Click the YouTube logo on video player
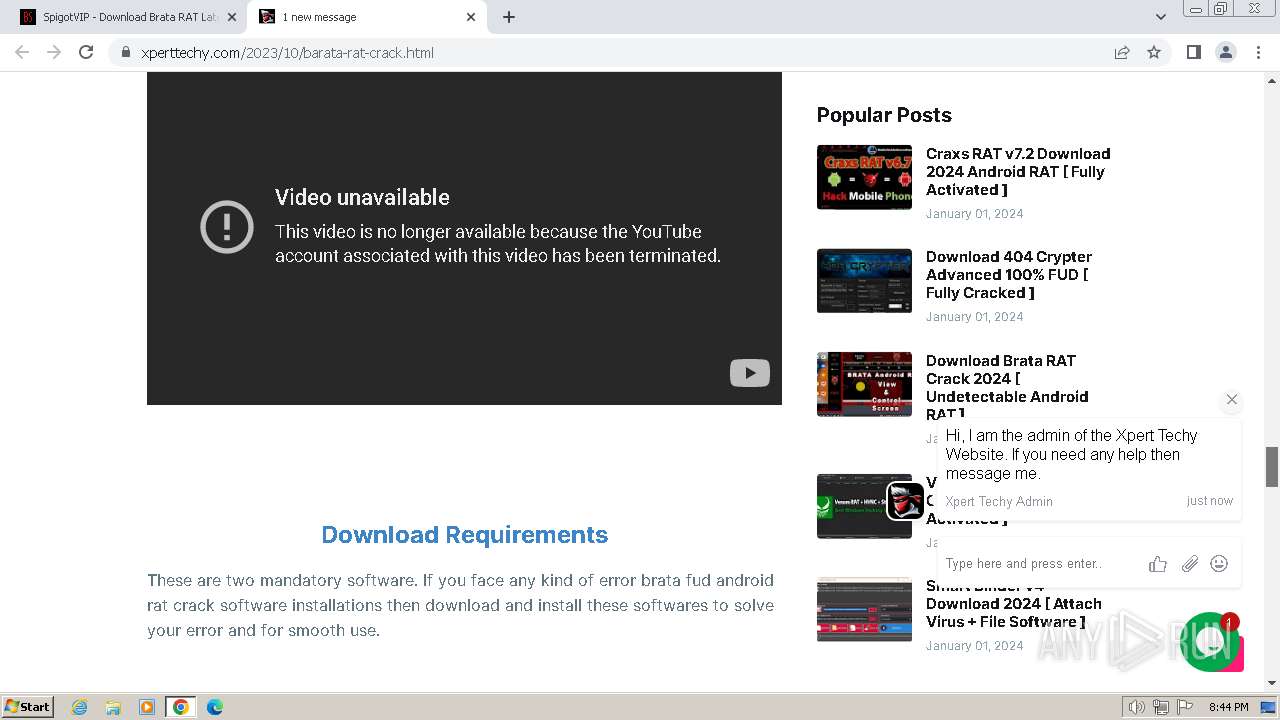Screen dimensions: 1280x720 click(749, 373)
